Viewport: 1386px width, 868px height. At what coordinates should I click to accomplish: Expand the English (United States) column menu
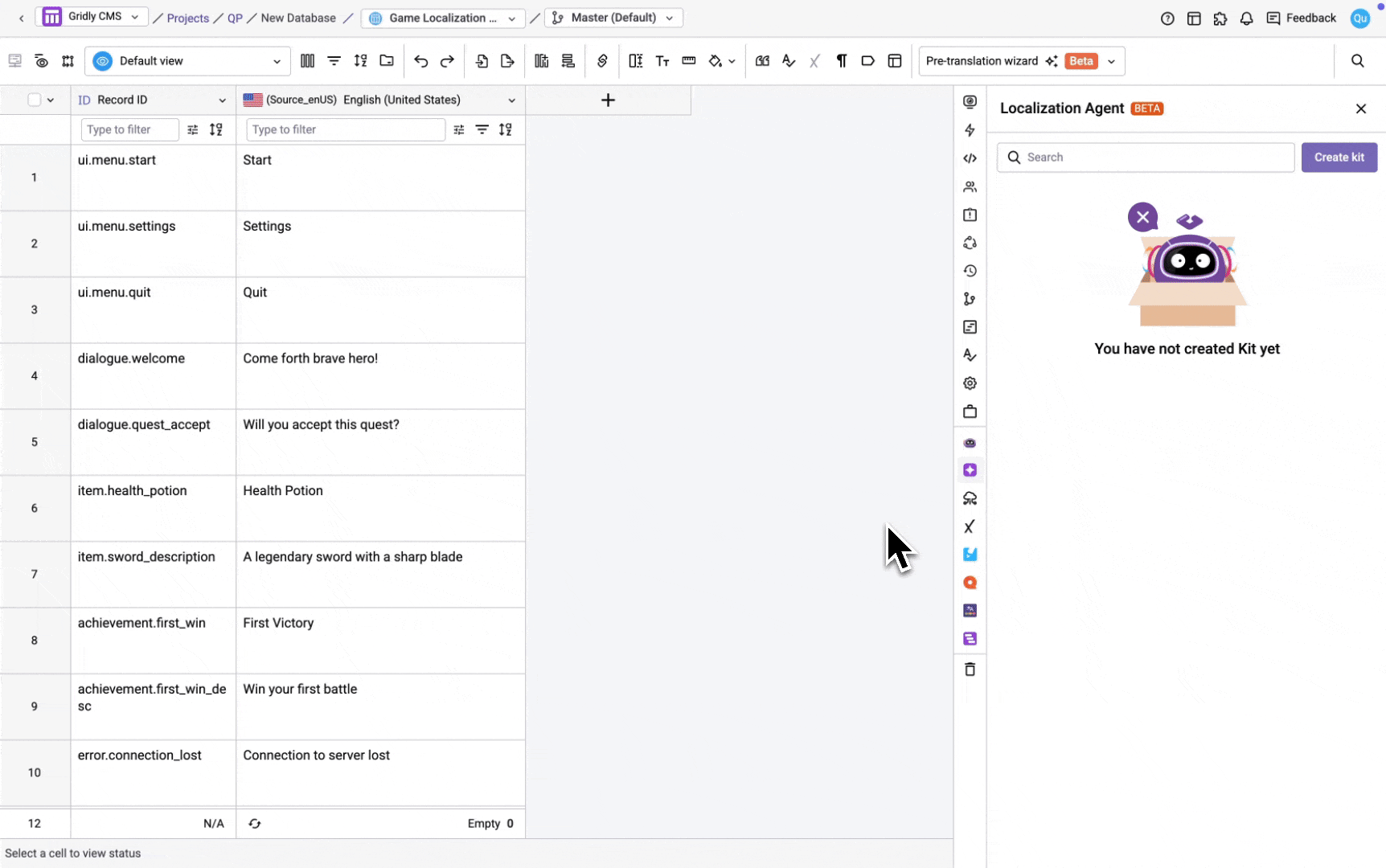[x=511, y=100]
